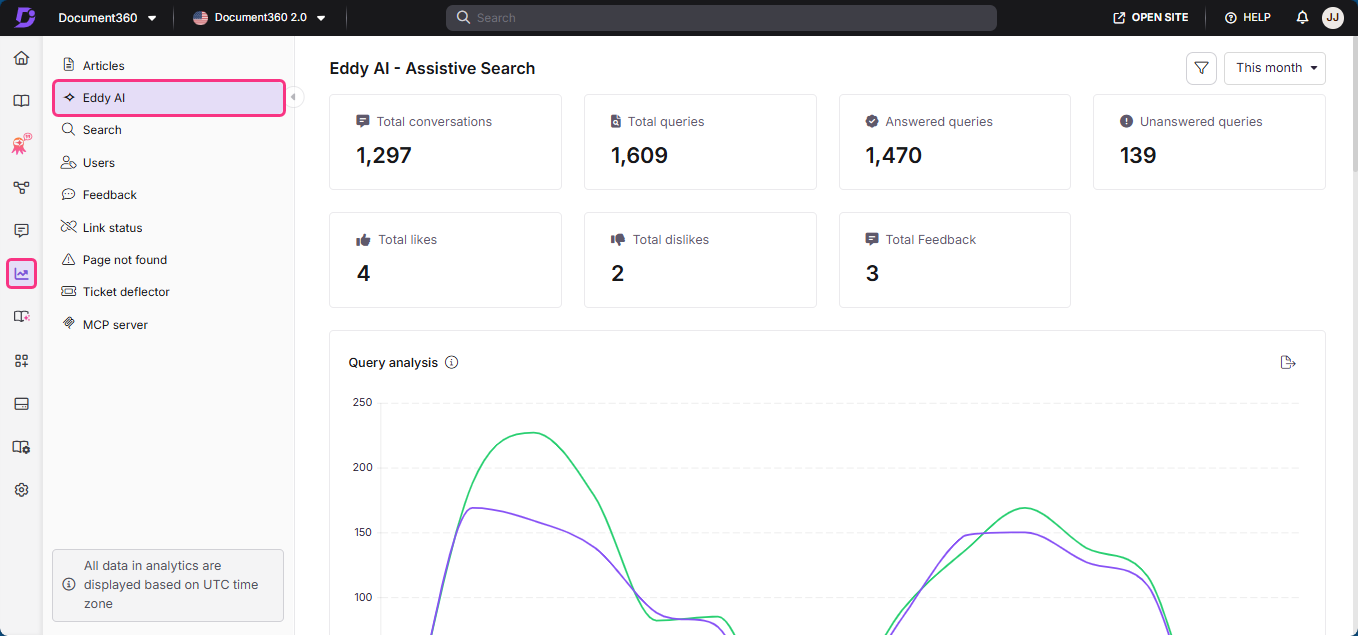
Task: Open the Documentation book icon in left rail
Action: pos(21,101)
